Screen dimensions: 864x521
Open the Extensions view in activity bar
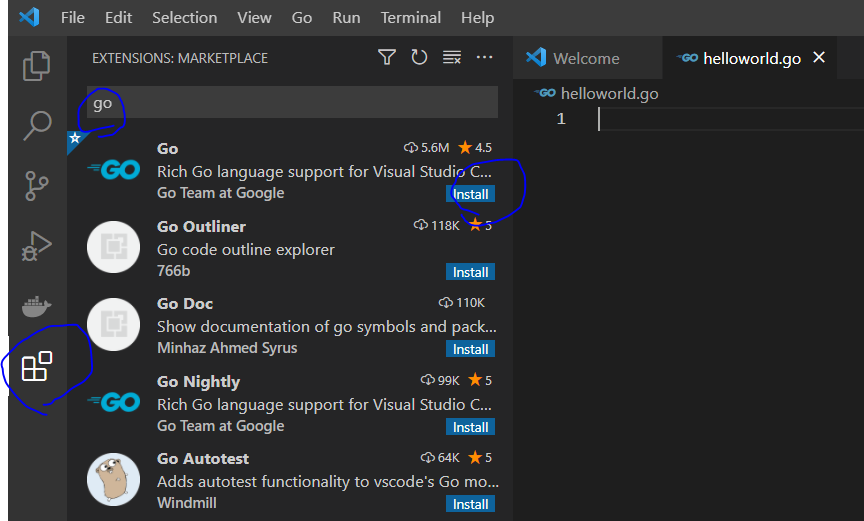click(36, 366)
